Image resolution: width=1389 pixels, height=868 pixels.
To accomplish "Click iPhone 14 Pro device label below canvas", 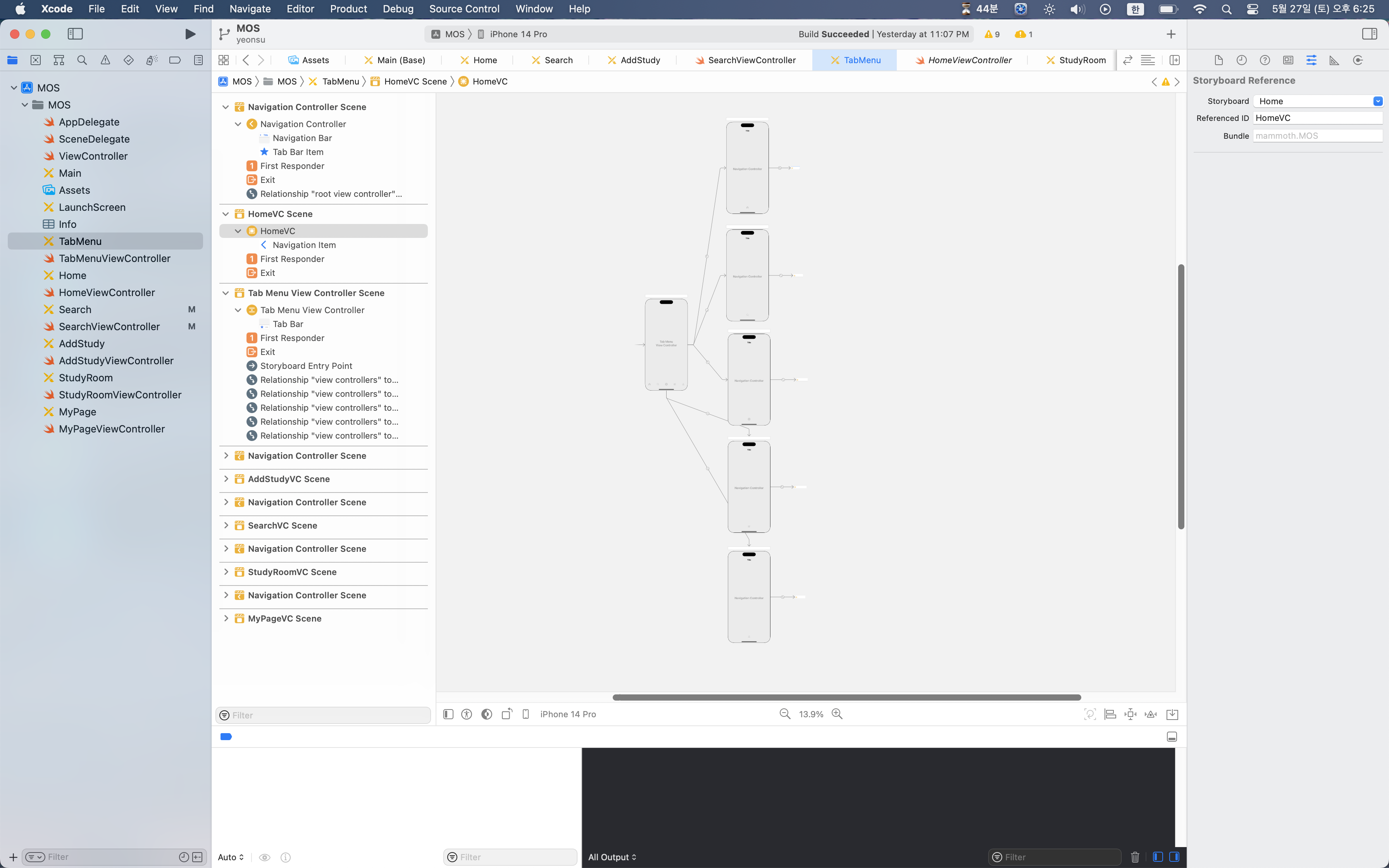I will 568,714.
